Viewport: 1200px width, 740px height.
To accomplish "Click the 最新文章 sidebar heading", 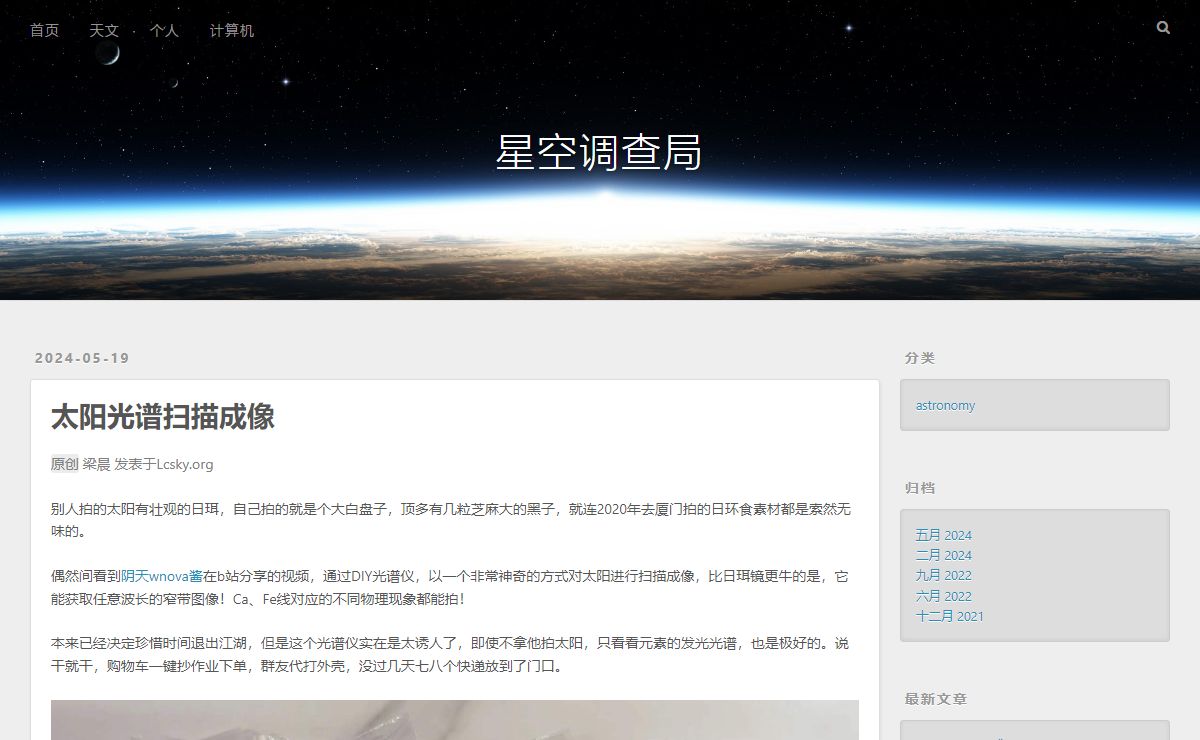I will 936,699.
